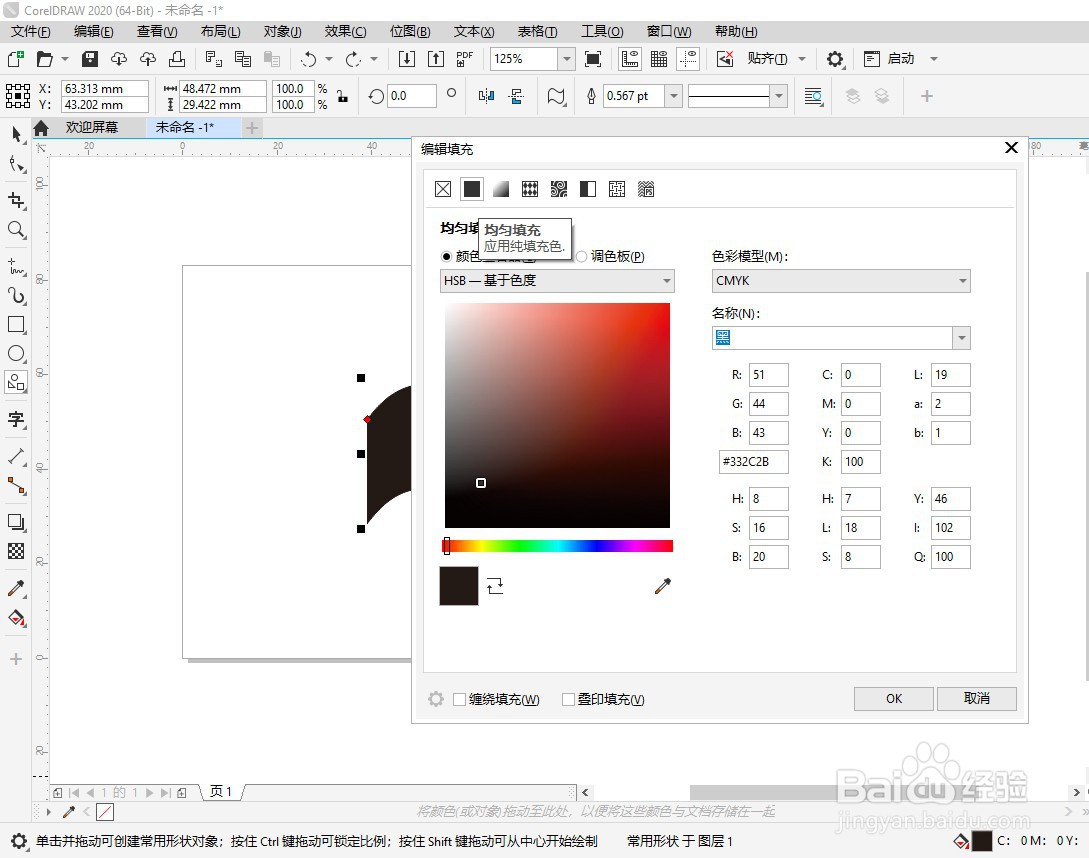Select the Texture fill icon
1089x858 pixels.
(x=617, y=189)
